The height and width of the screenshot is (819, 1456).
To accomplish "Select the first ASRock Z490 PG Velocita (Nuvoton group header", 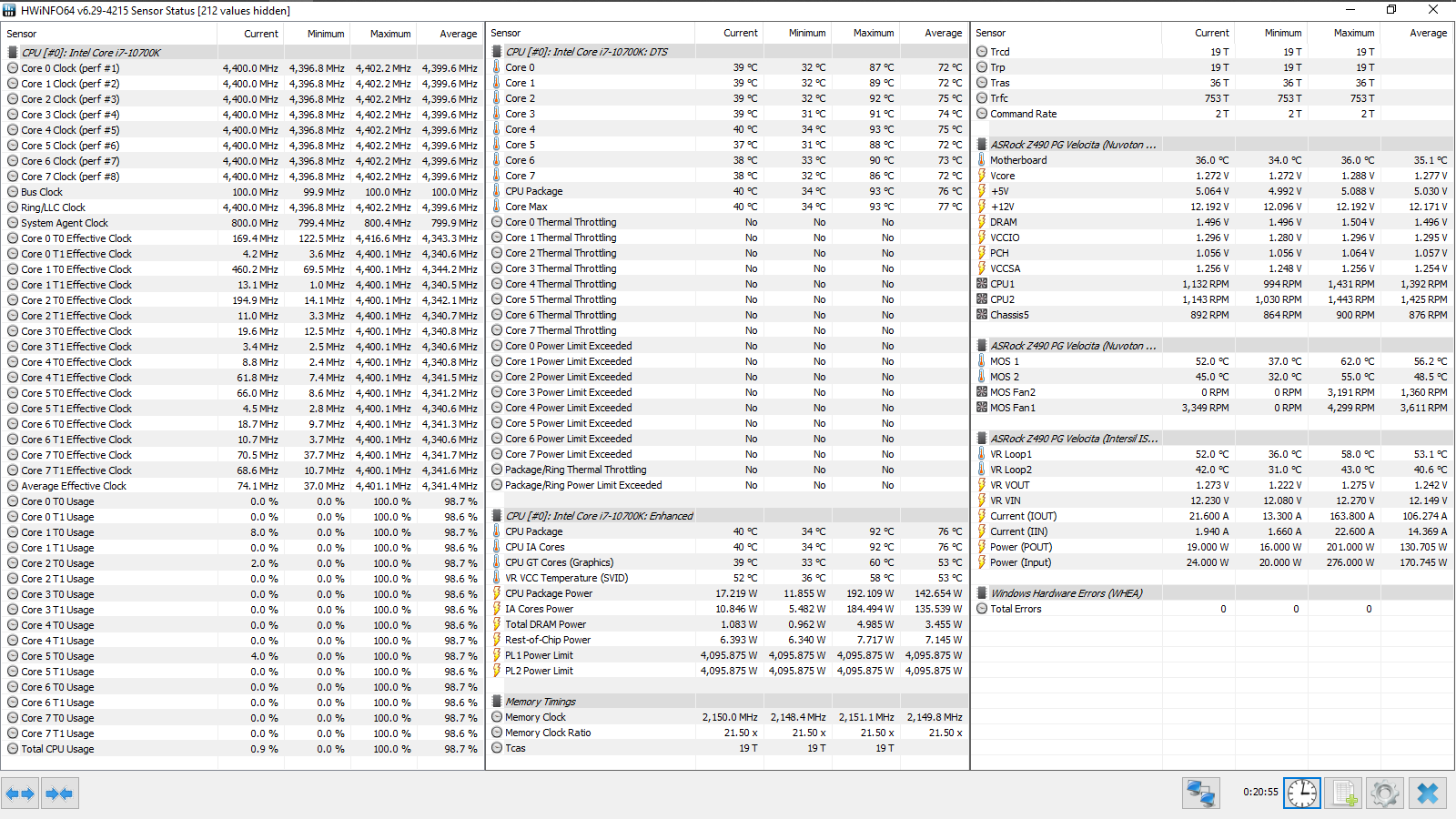I will click(1212, 145).
